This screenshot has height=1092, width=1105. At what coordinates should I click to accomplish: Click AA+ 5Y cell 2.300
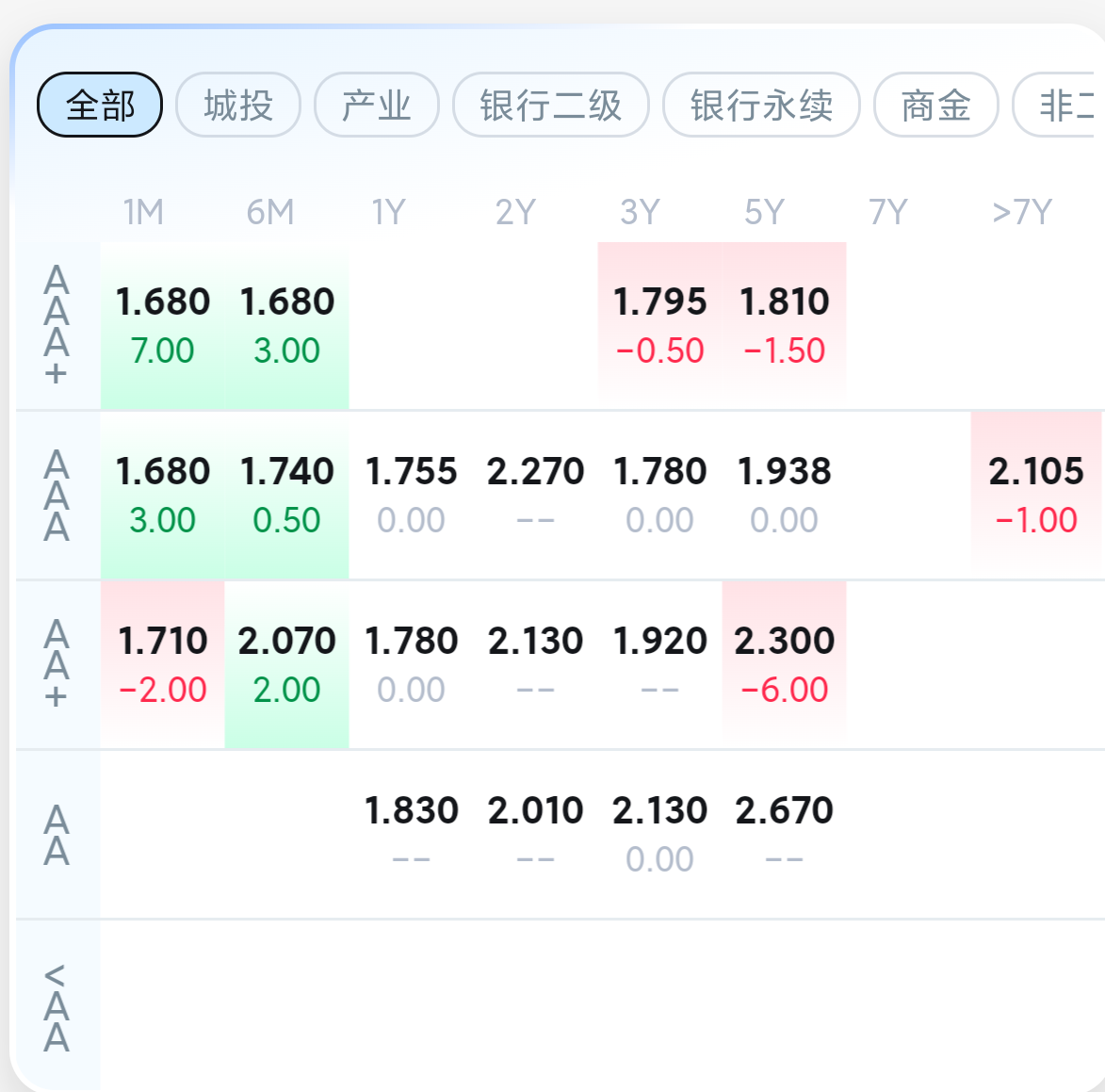click(x=784, y=663)
